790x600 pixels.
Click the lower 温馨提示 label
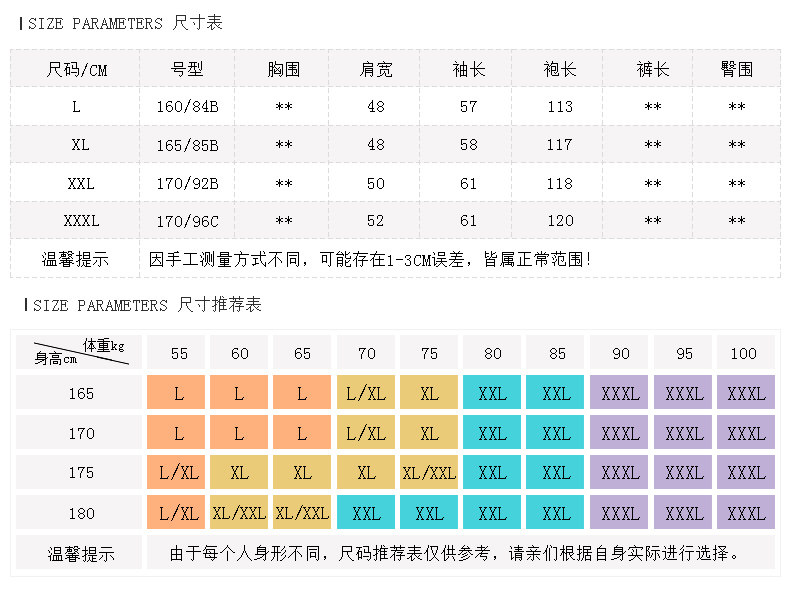[81, 554]
